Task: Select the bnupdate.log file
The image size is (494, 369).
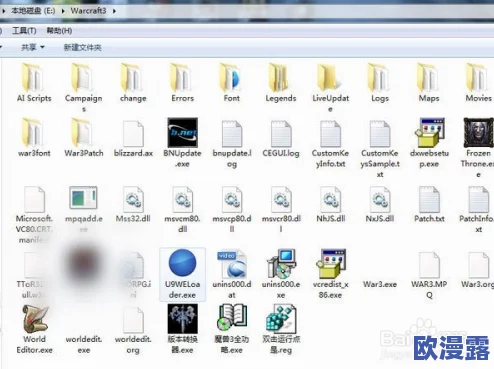Action: click(x=232, y=144)
